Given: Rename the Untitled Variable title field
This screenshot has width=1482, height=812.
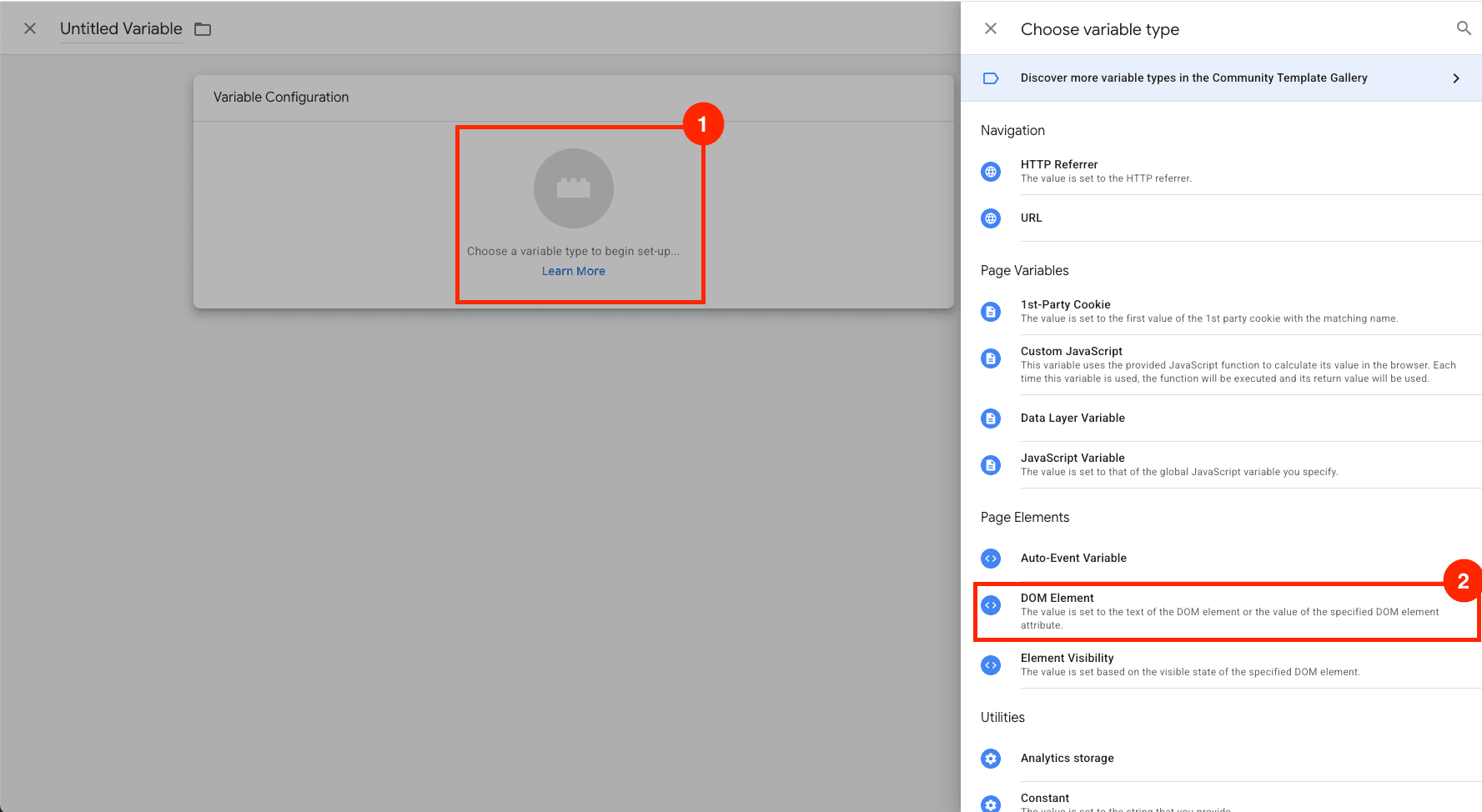Looking at the screenshot, I should 120,28.
